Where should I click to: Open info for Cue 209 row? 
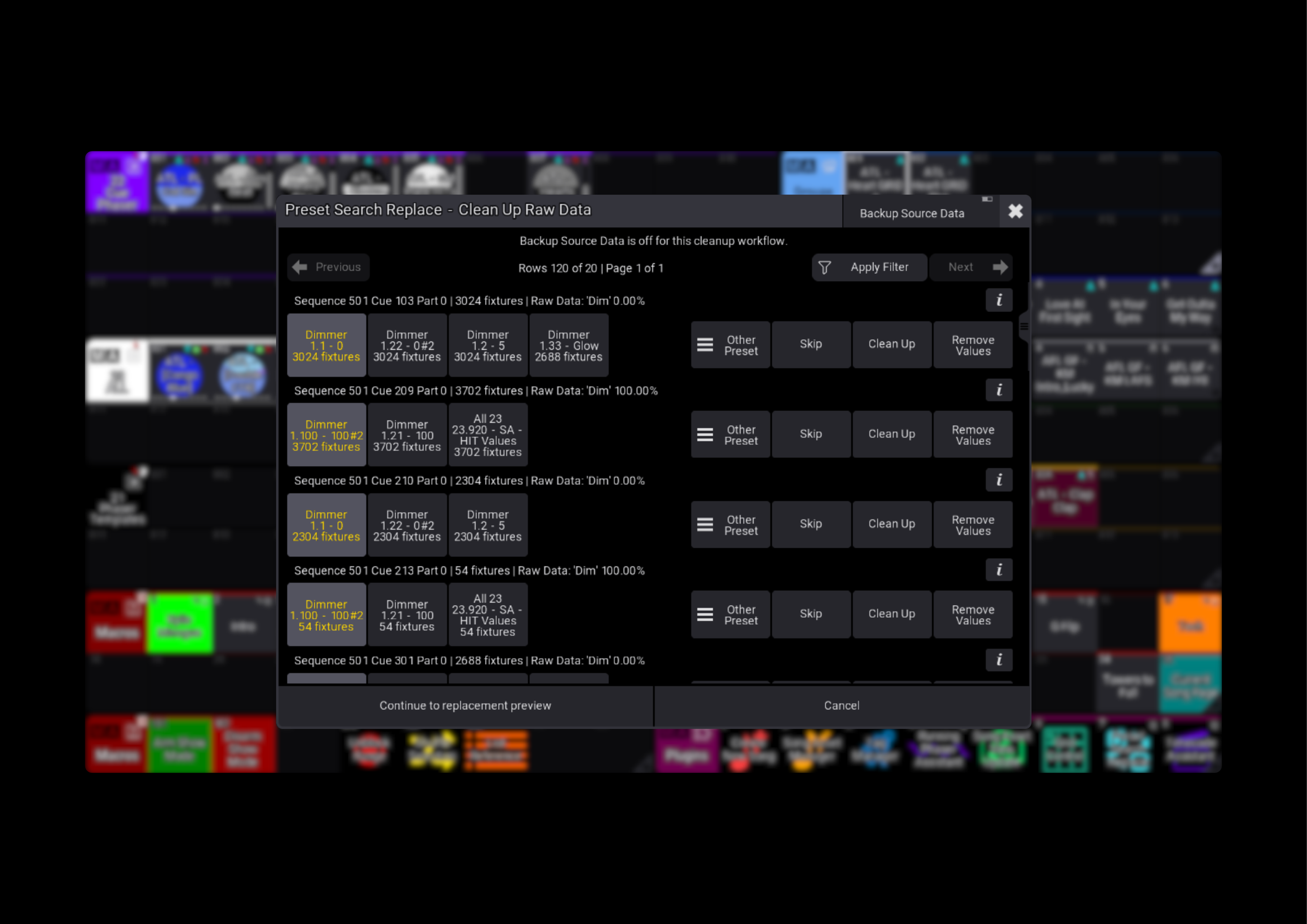pos(999,390)
